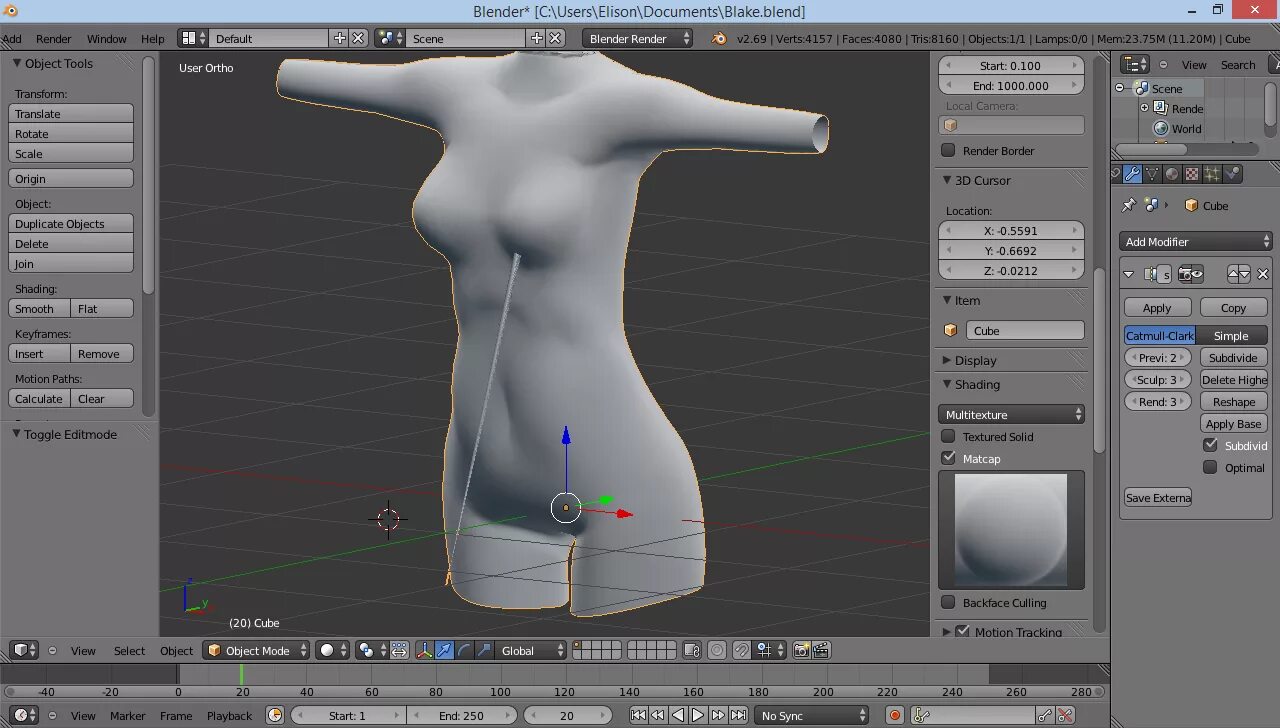Viewport: 1280px width, 728px height.
Task: Open the Marker menu in timeline
Action: click(127, 715)
